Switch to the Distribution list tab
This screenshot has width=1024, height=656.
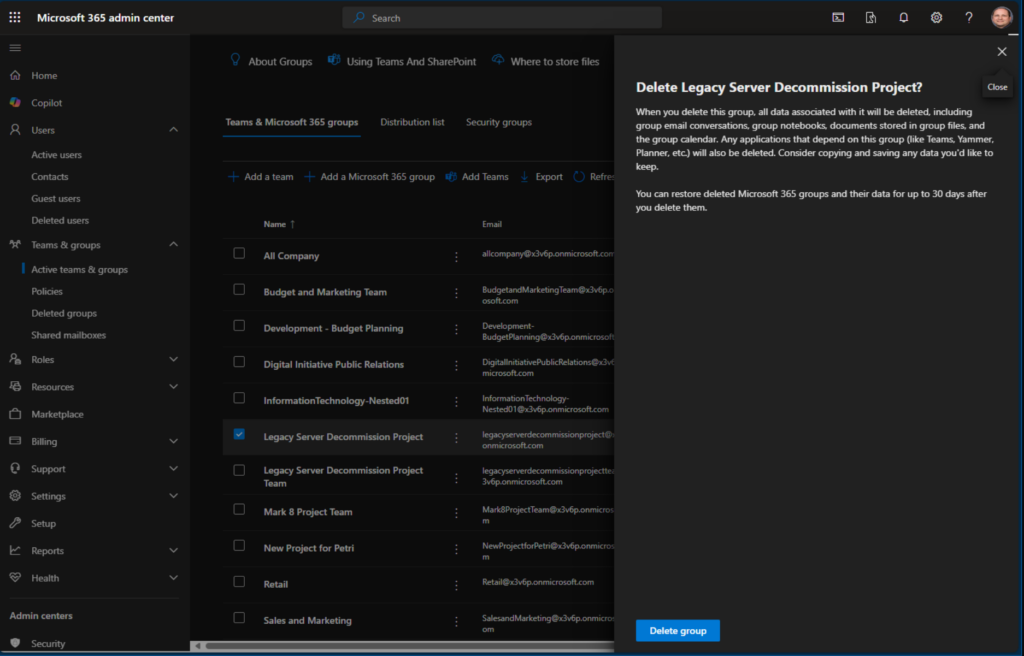point(412,121)
